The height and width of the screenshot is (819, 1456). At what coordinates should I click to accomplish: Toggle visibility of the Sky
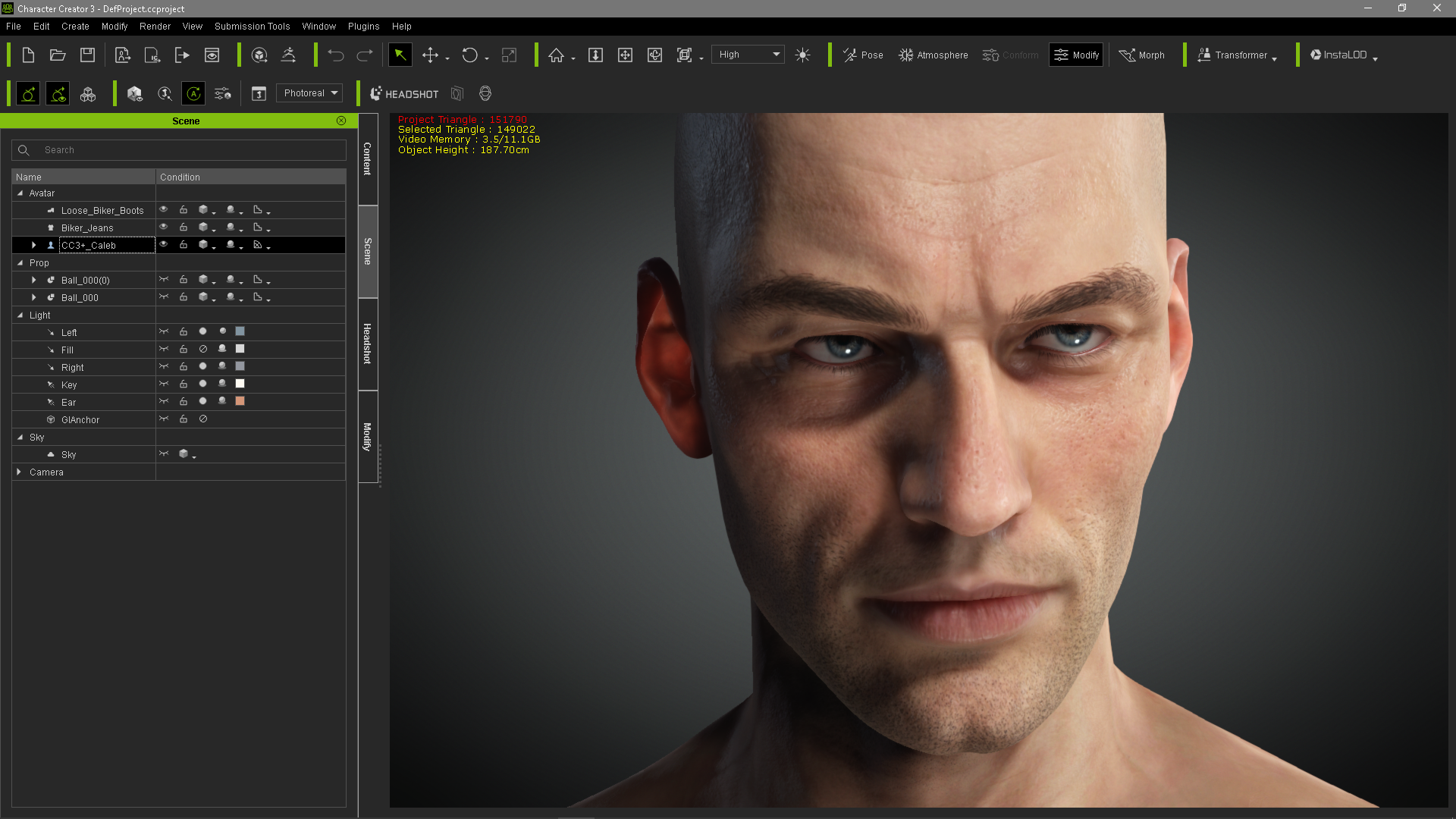coord(163,454)
